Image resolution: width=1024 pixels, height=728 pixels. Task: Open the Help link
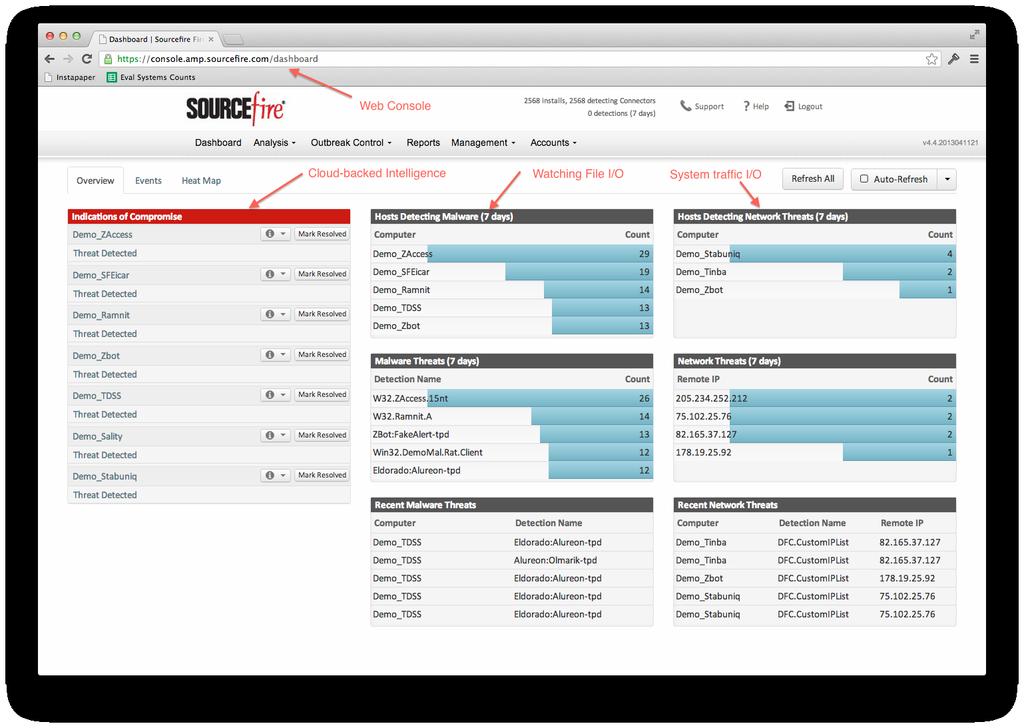point(756,106)
